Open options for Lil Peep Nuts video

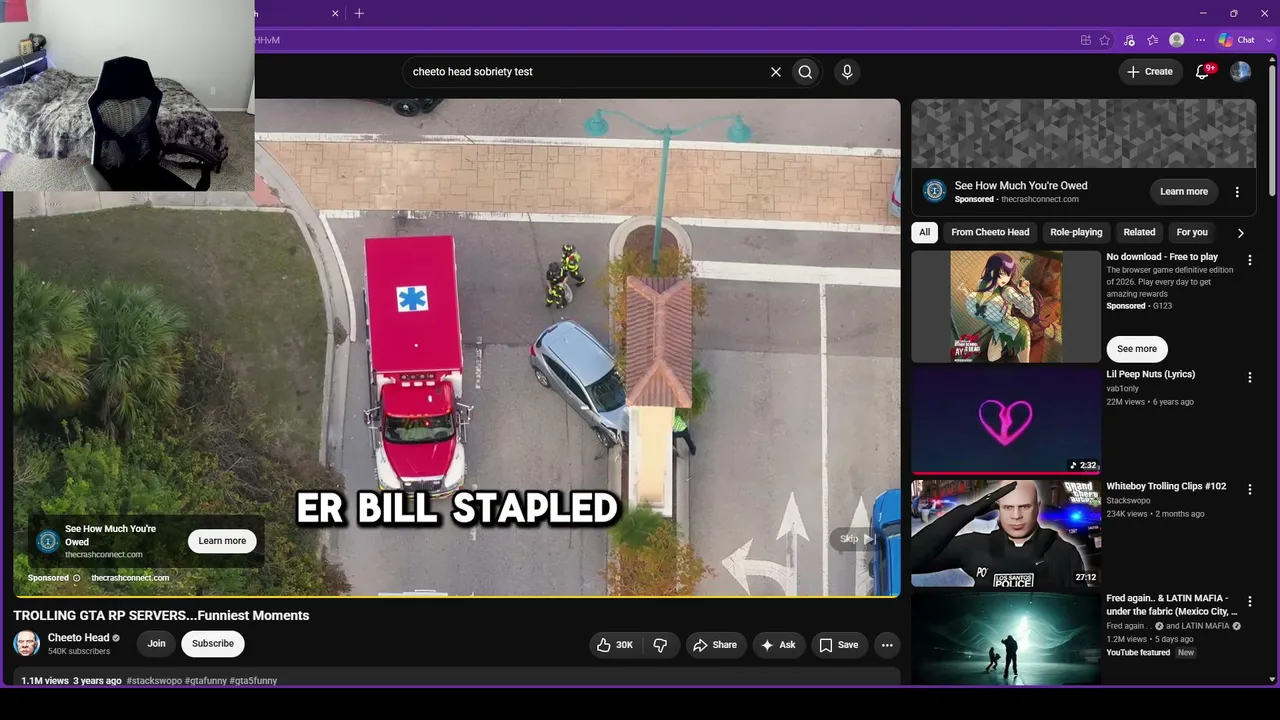[1249, 377]
